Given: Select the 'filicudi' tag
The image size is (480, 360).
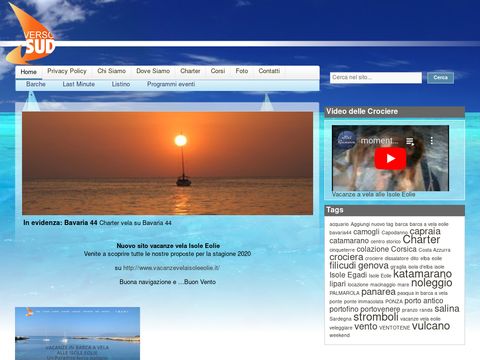Looking at the screenshot, I should 343,266.
